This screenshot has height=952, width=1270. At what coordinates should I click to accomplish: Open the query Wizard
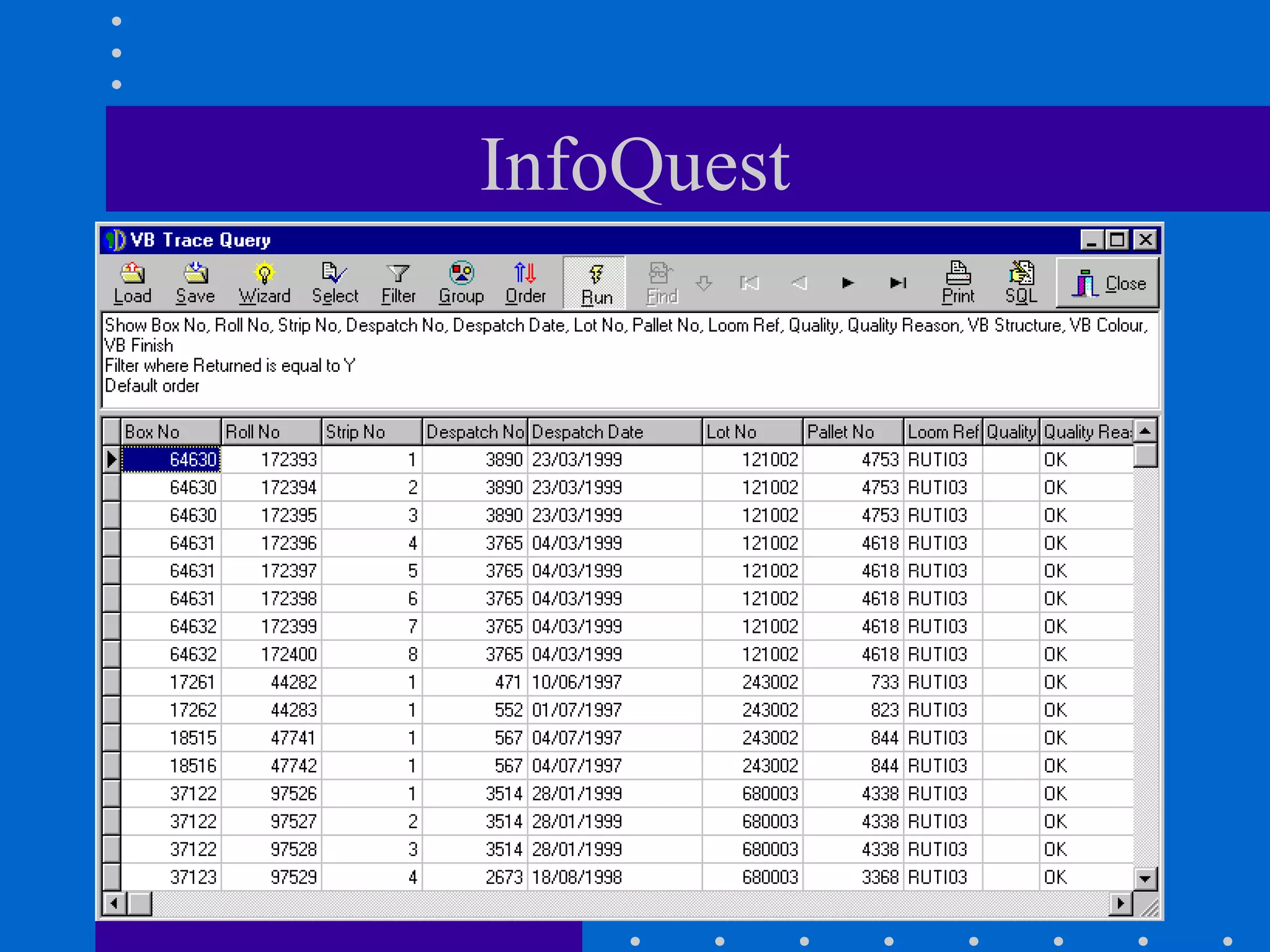coord(265,283)
